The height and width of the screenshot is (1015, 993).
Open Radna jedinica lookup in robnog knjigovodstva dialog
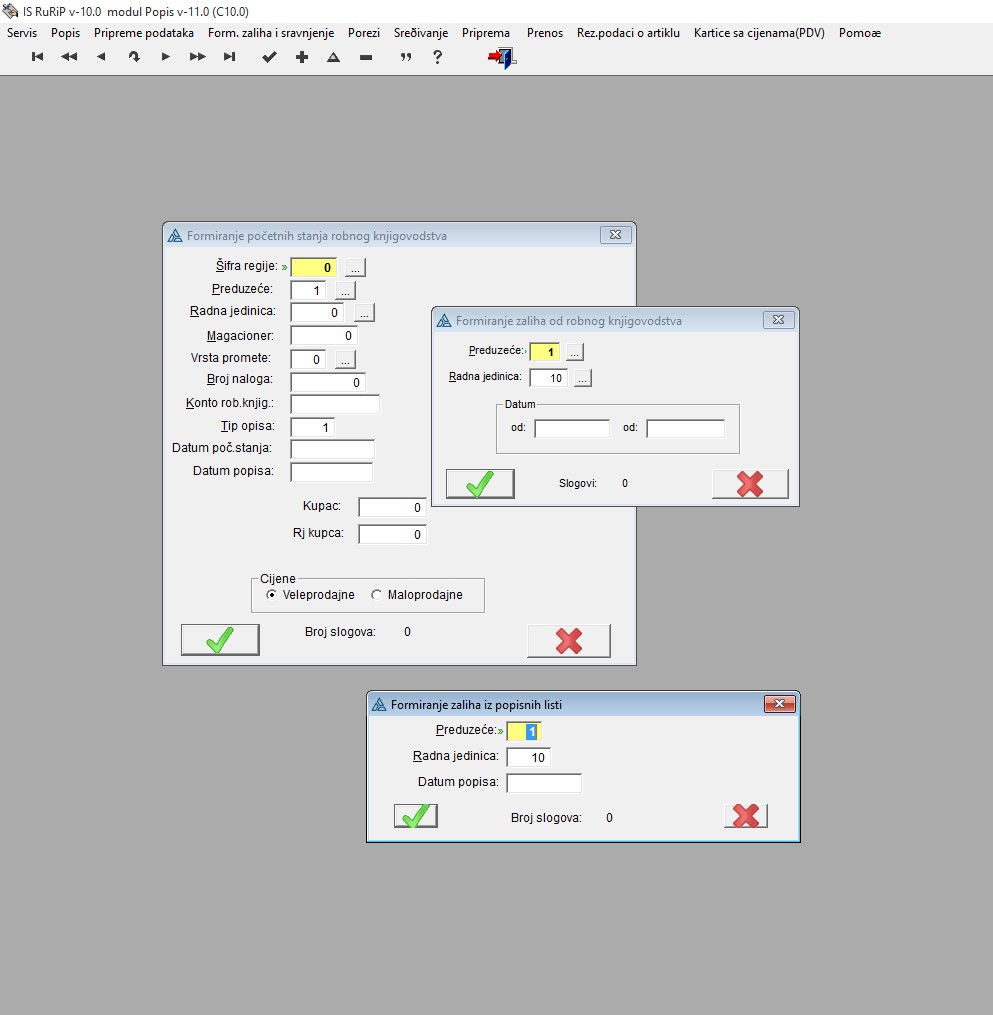point(582,378)
